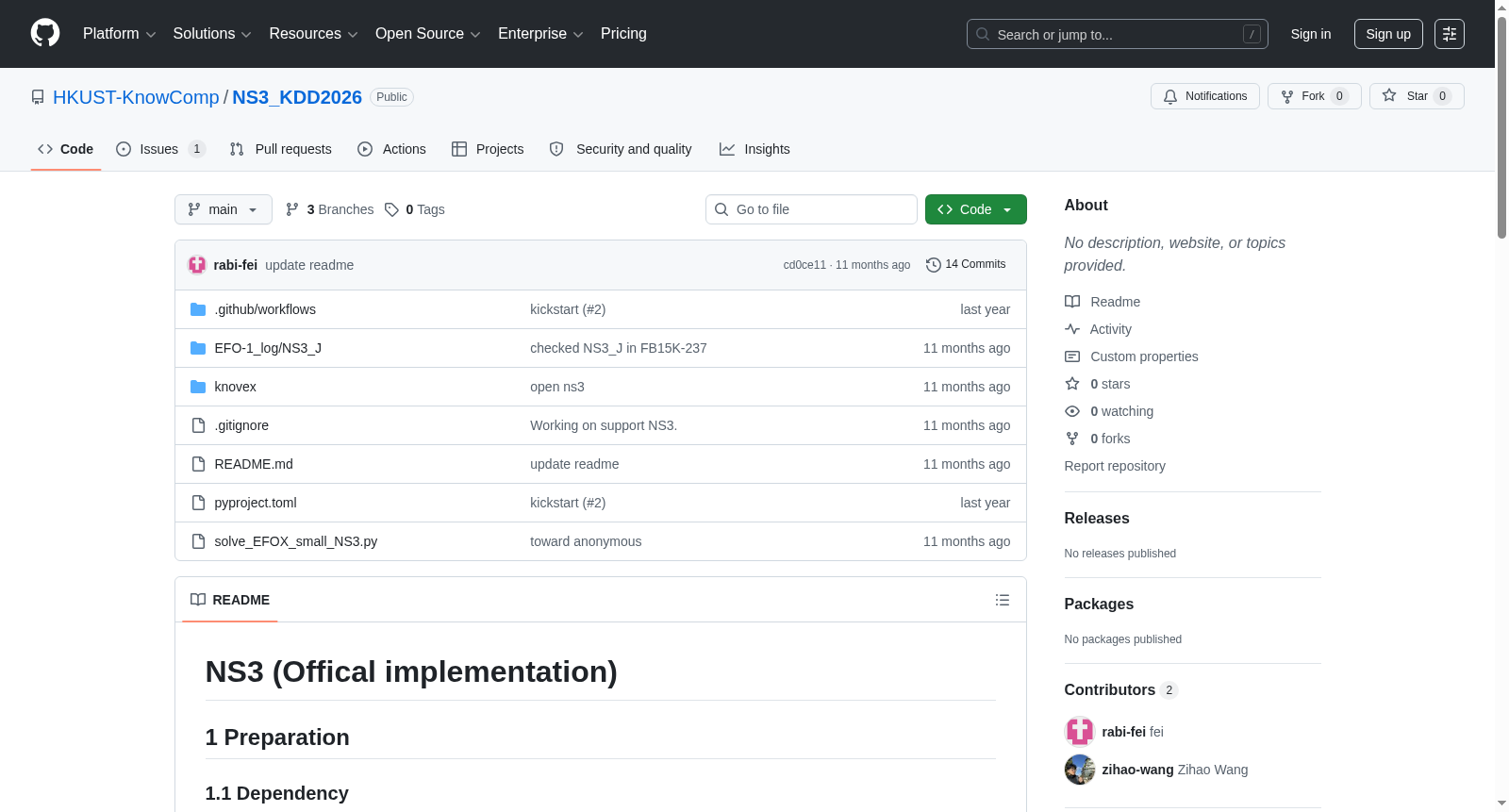Open the NS3_KDD2026 repository link
The image size is (1509, 812).
click(x=297, y=97)
